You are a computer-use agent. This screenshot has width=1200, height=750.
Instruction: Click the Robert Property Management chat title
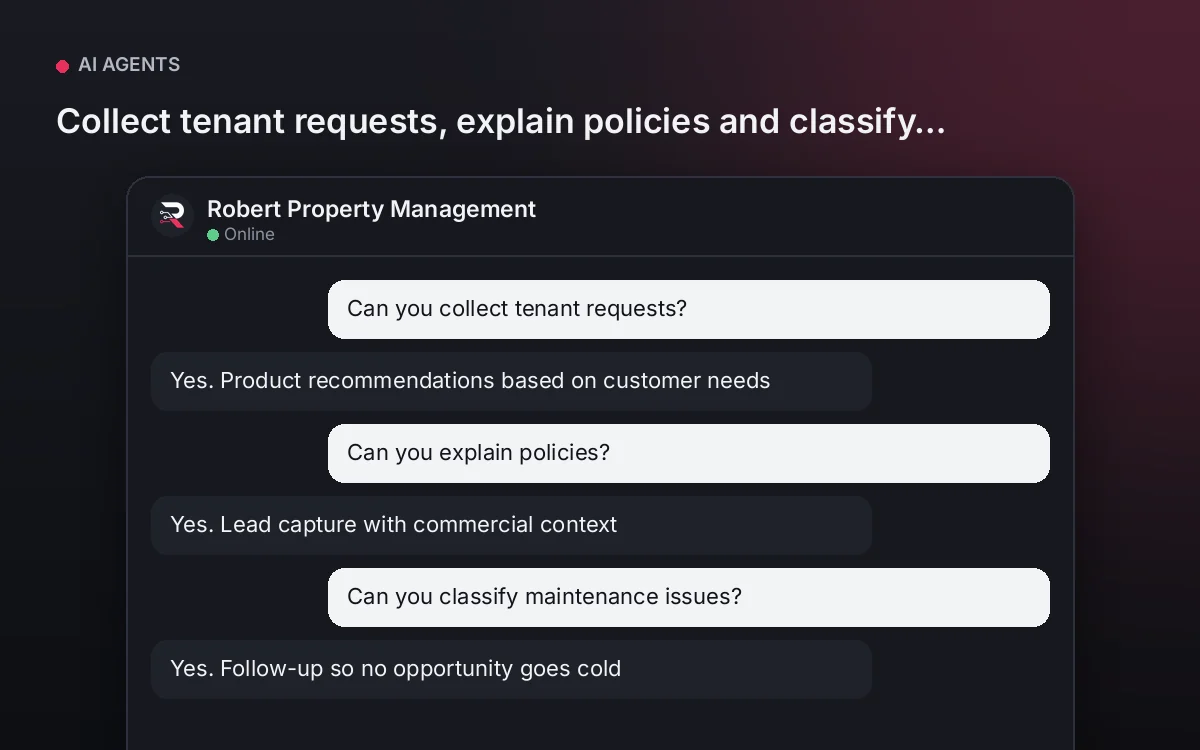[x=371, y=209]
